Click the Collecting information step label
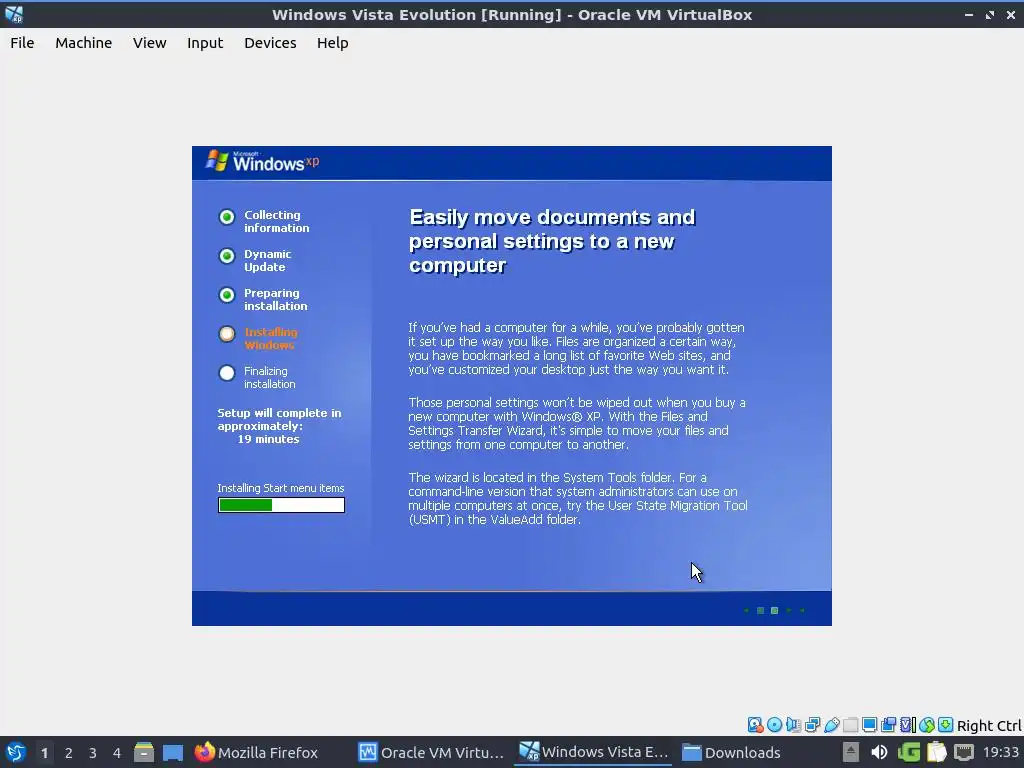Screen dimensions: 1024x768 276,221
